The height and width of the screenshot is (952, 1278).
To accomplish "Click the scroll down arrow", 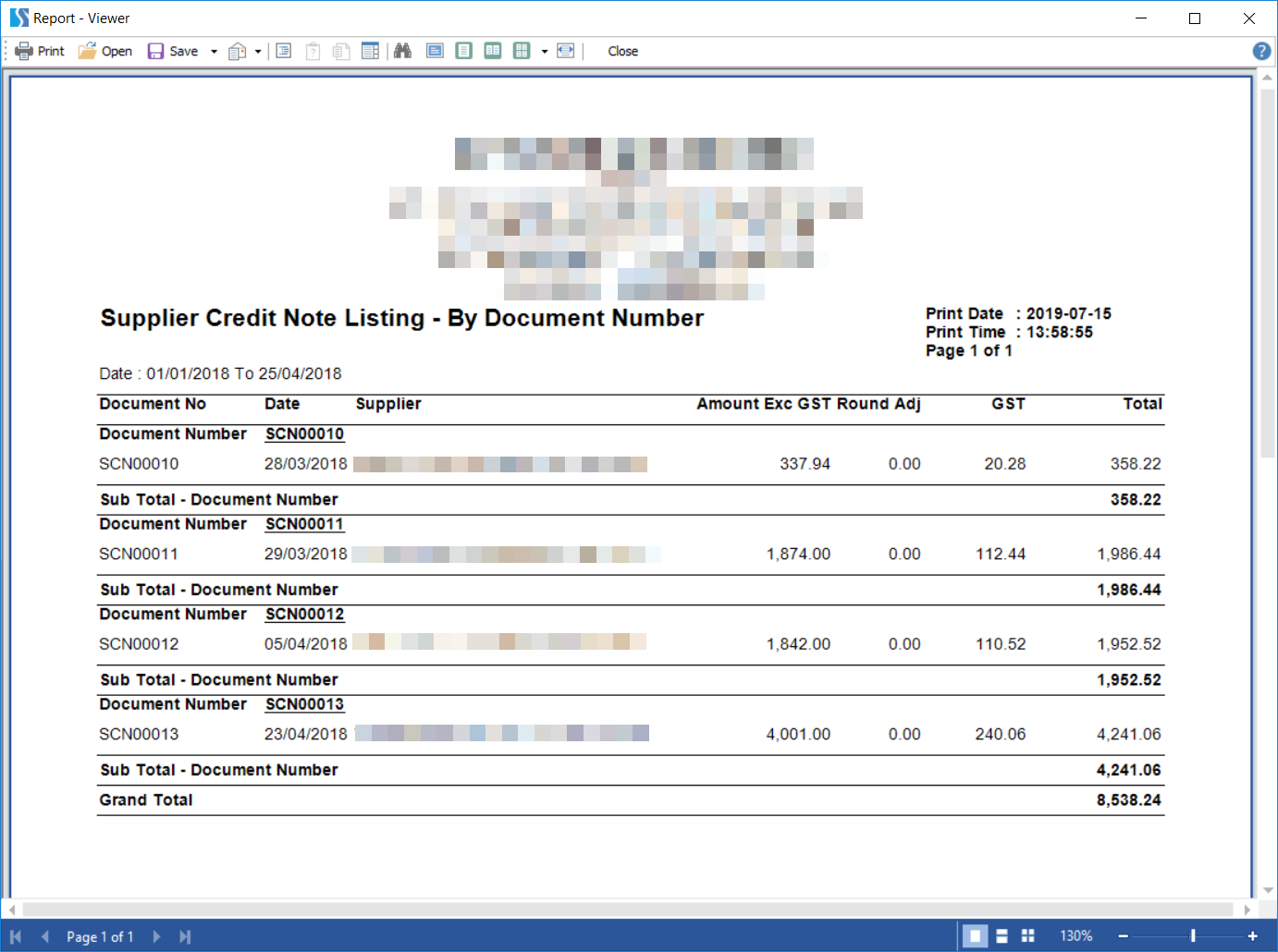I will [1267, 890].
